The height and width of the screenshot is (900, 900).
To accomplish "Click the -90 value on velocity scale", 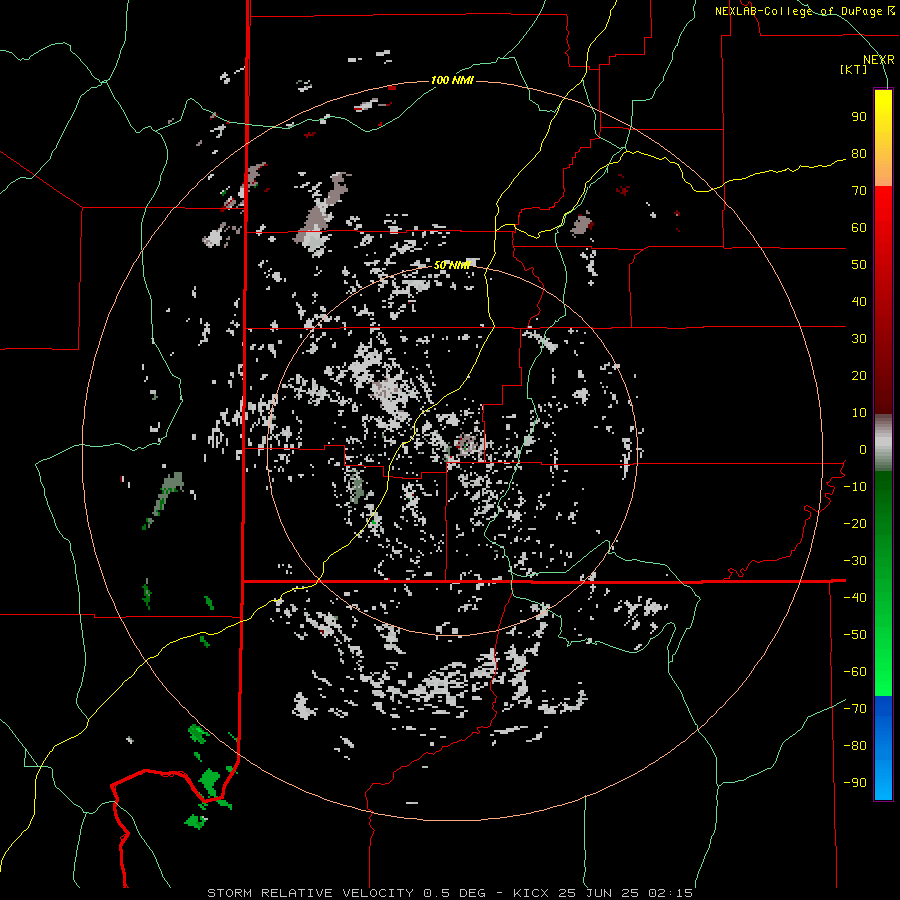I will pos(855,783).
